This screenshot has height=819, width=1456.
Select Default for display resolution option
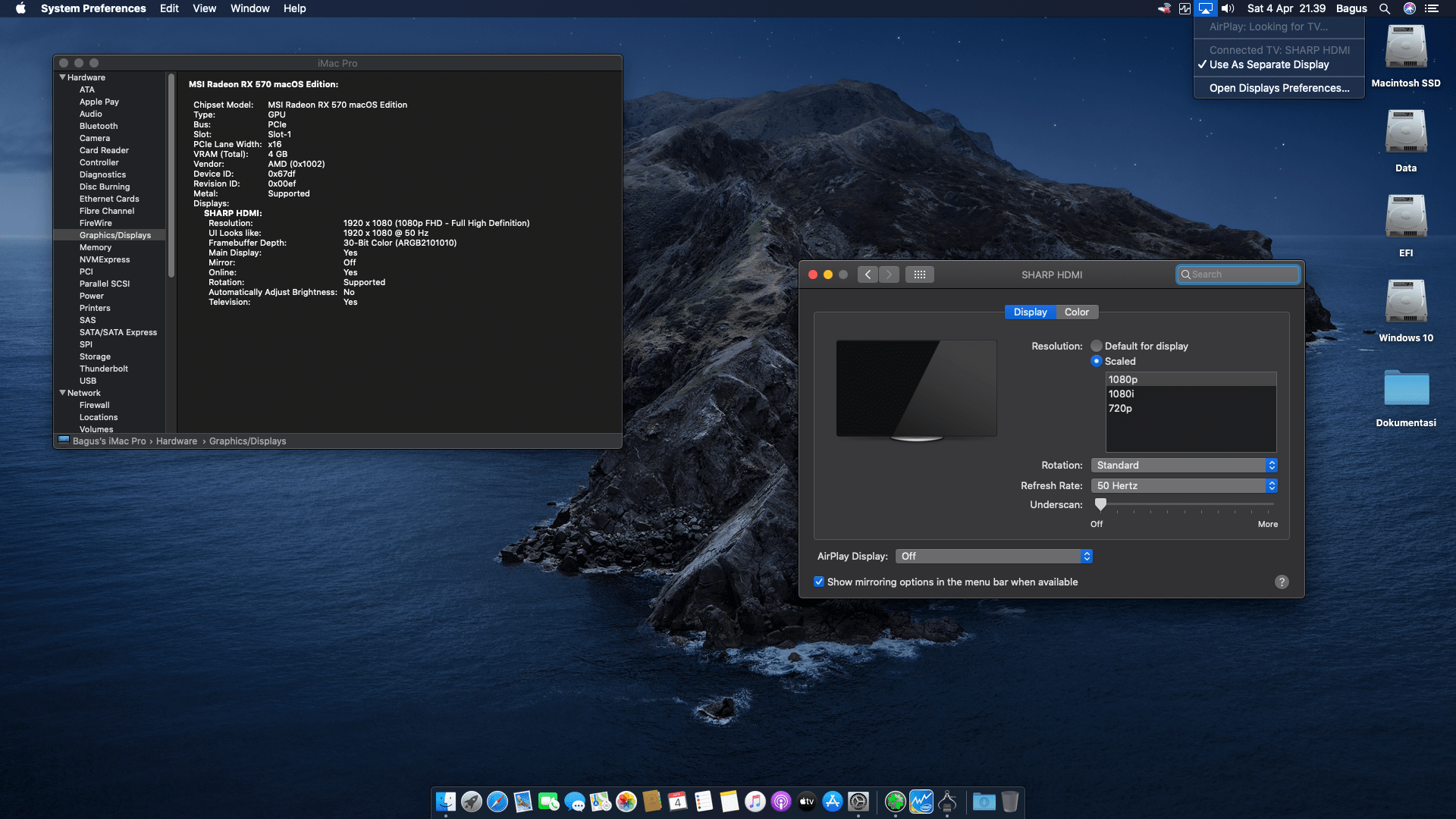tap(1097, 346)
